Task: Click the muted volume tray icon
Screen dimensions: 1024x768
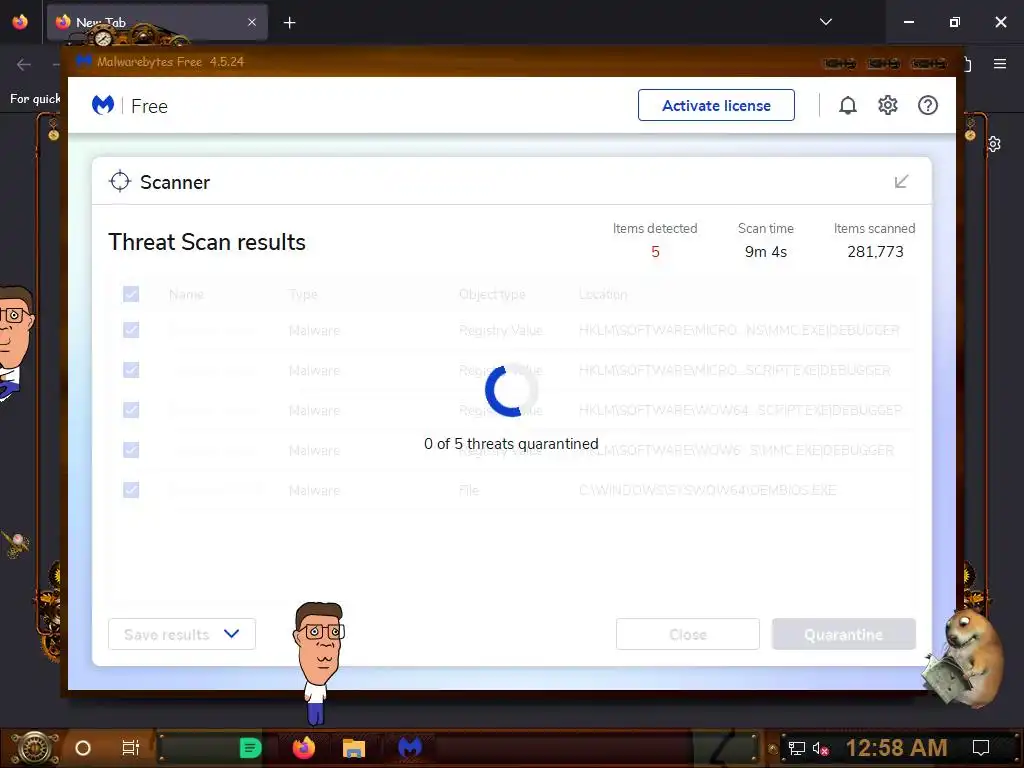Action: pos(821,748)
